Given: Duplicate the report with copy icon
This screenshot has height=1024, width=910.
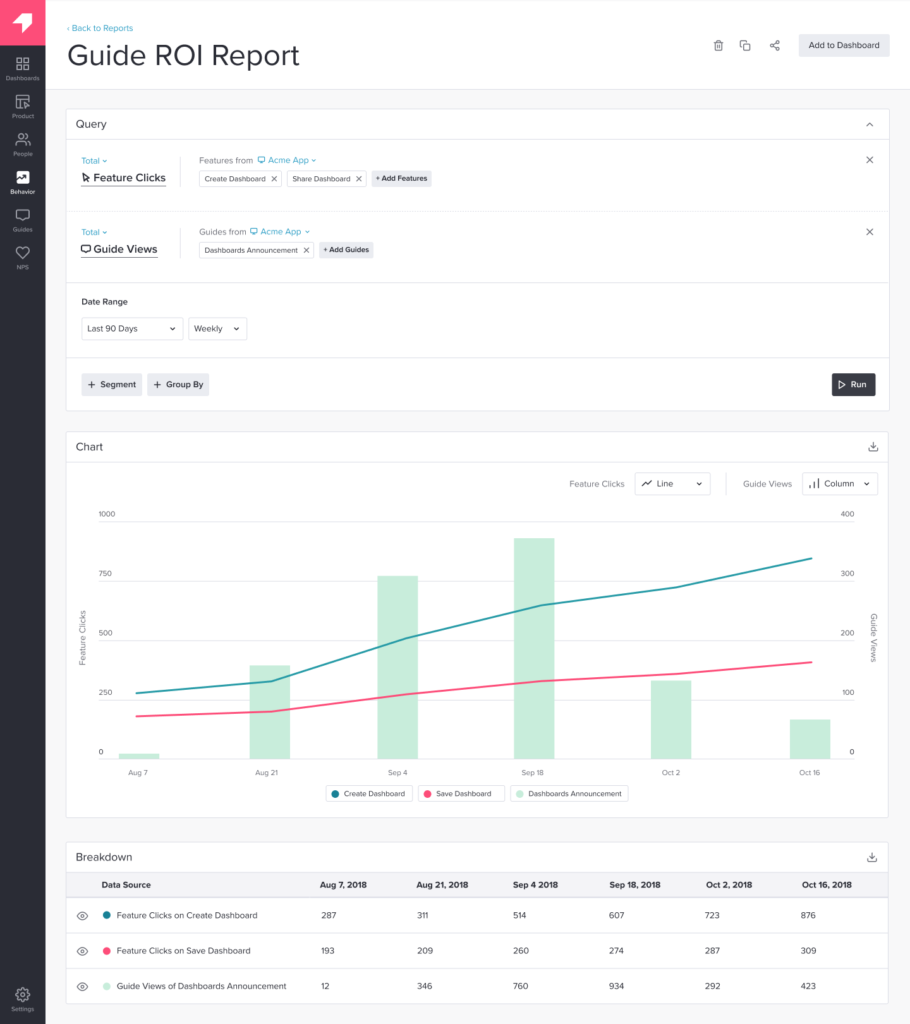Looking at the screenshot, I should coord(745,45).
